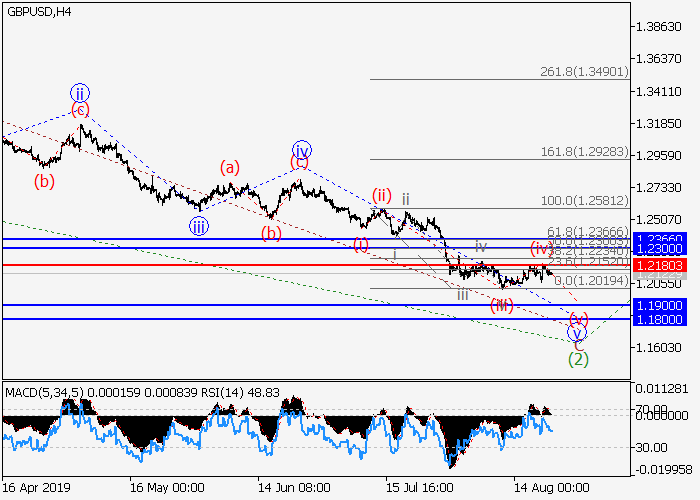Select the 14 Jun 08:00 date marker
This screenshot has width=700, height=500.
293,488
